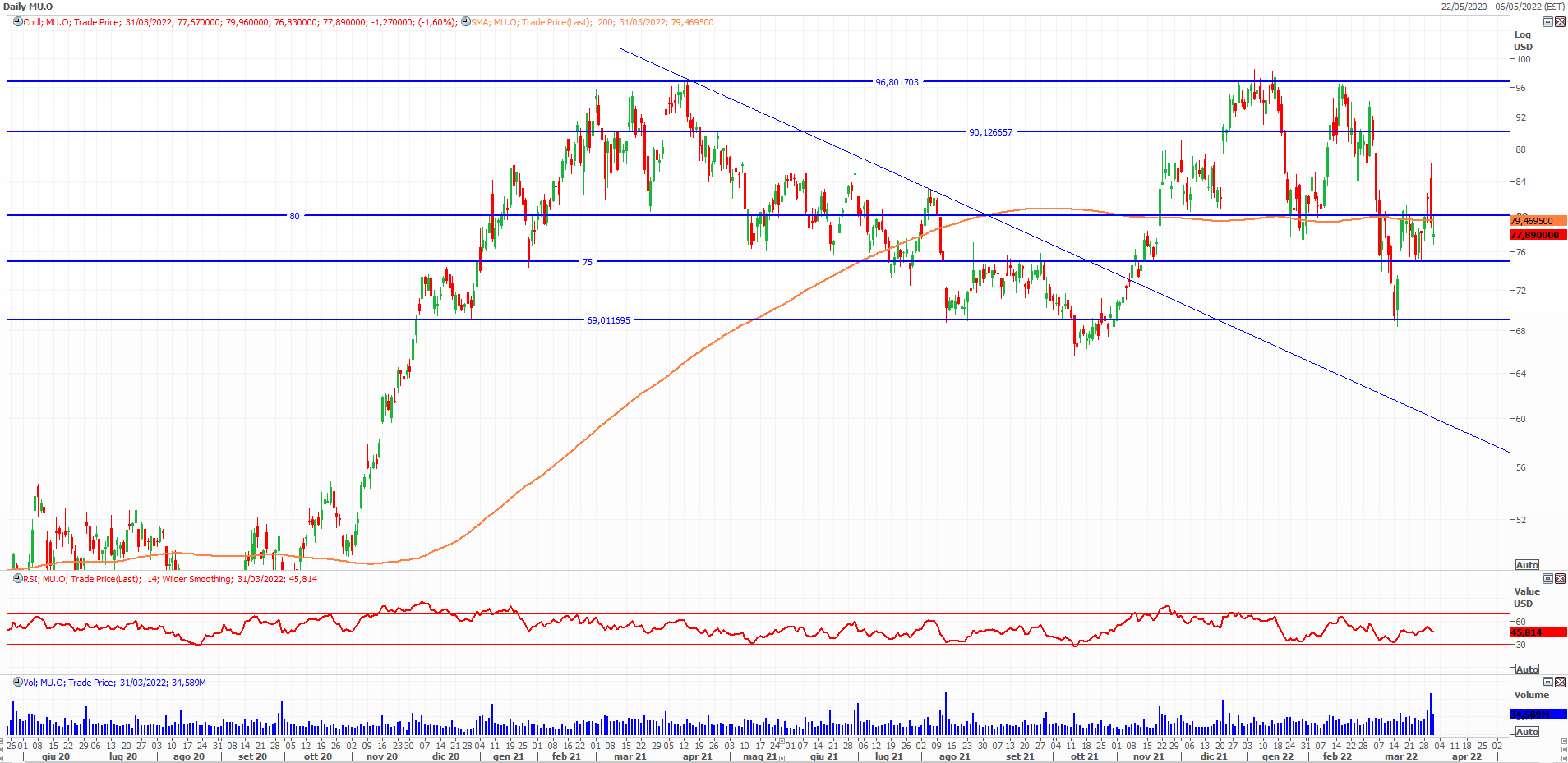
Task: Maximize the main price chart pane
Action: (x=1547, y=22)
